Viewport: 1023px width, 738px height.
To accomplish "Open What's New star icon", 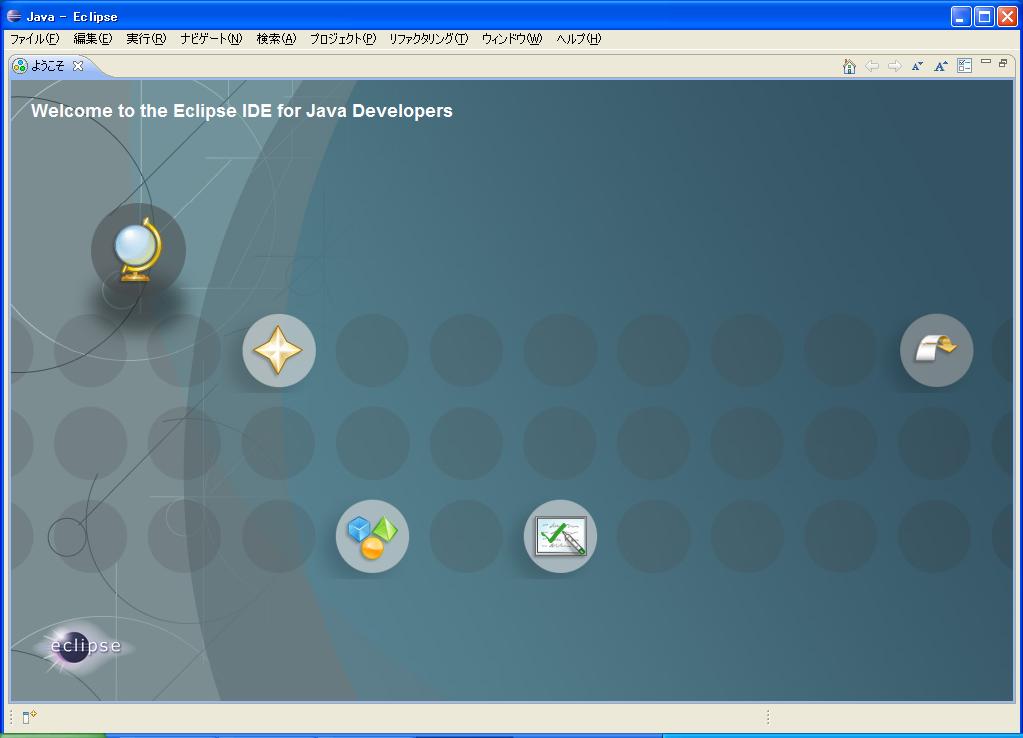I will click(x=279, y=350).
